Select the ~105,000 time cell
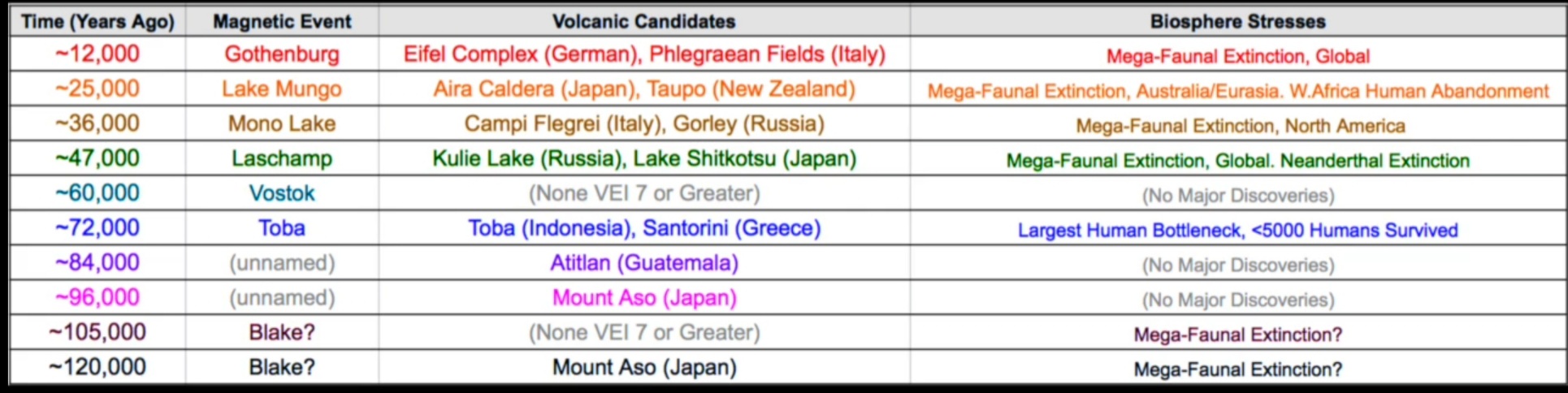 [97, 332]
